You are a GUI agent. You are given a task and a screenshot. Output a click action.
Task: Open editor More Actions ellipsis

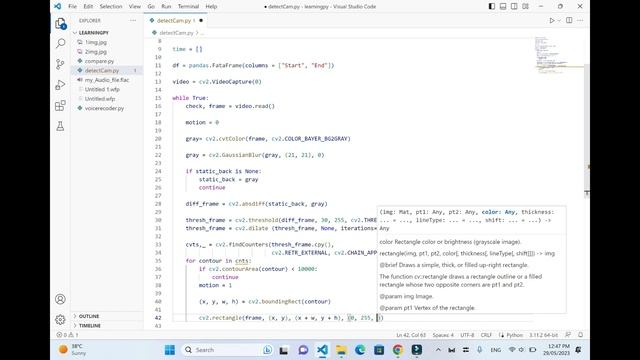coord(580,20)
